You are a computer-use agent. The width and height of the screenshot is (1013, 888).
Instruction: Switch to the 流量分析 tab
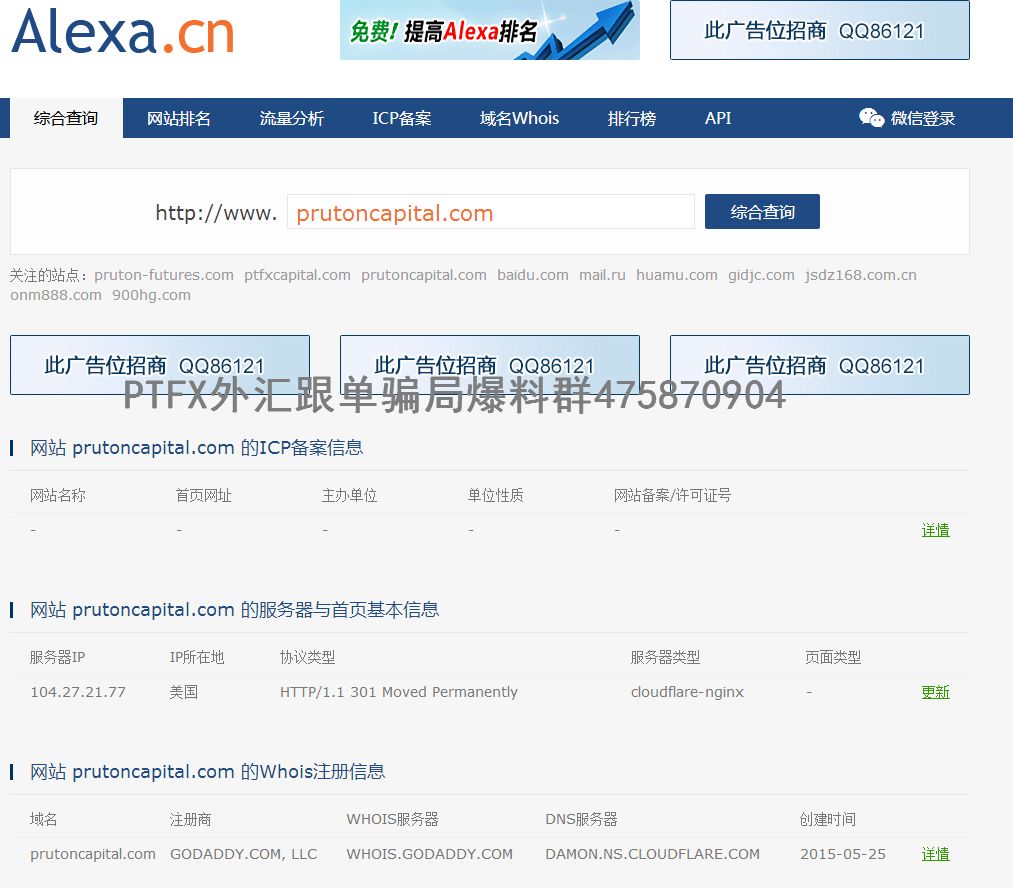tap(291, 118)
